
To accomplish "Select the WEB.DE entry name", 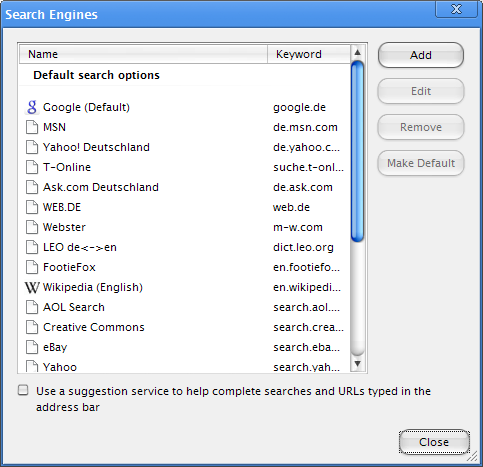I will (x=62, y=207).
